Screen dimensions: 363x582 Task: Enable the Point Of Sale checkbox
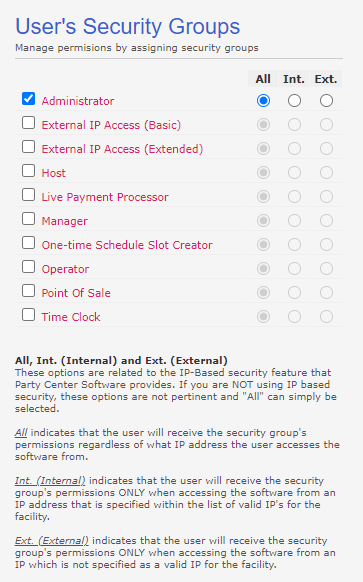[29, 291]
